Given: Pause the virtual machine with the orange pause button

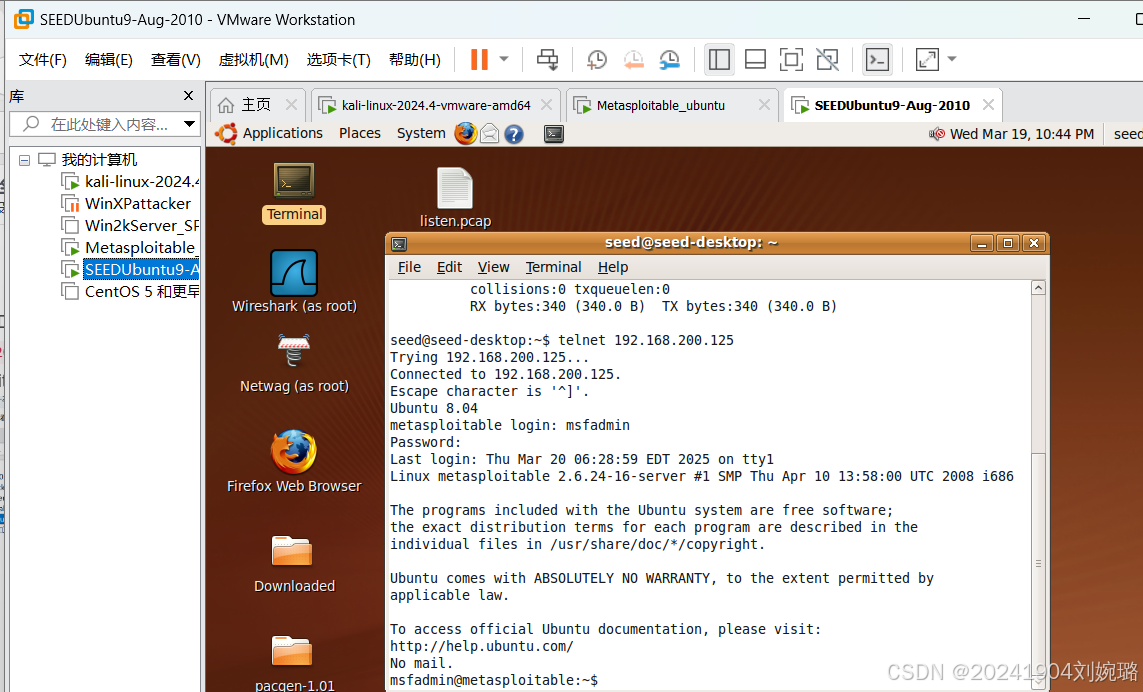Looking at the screenshot, I should click(479, 59).
